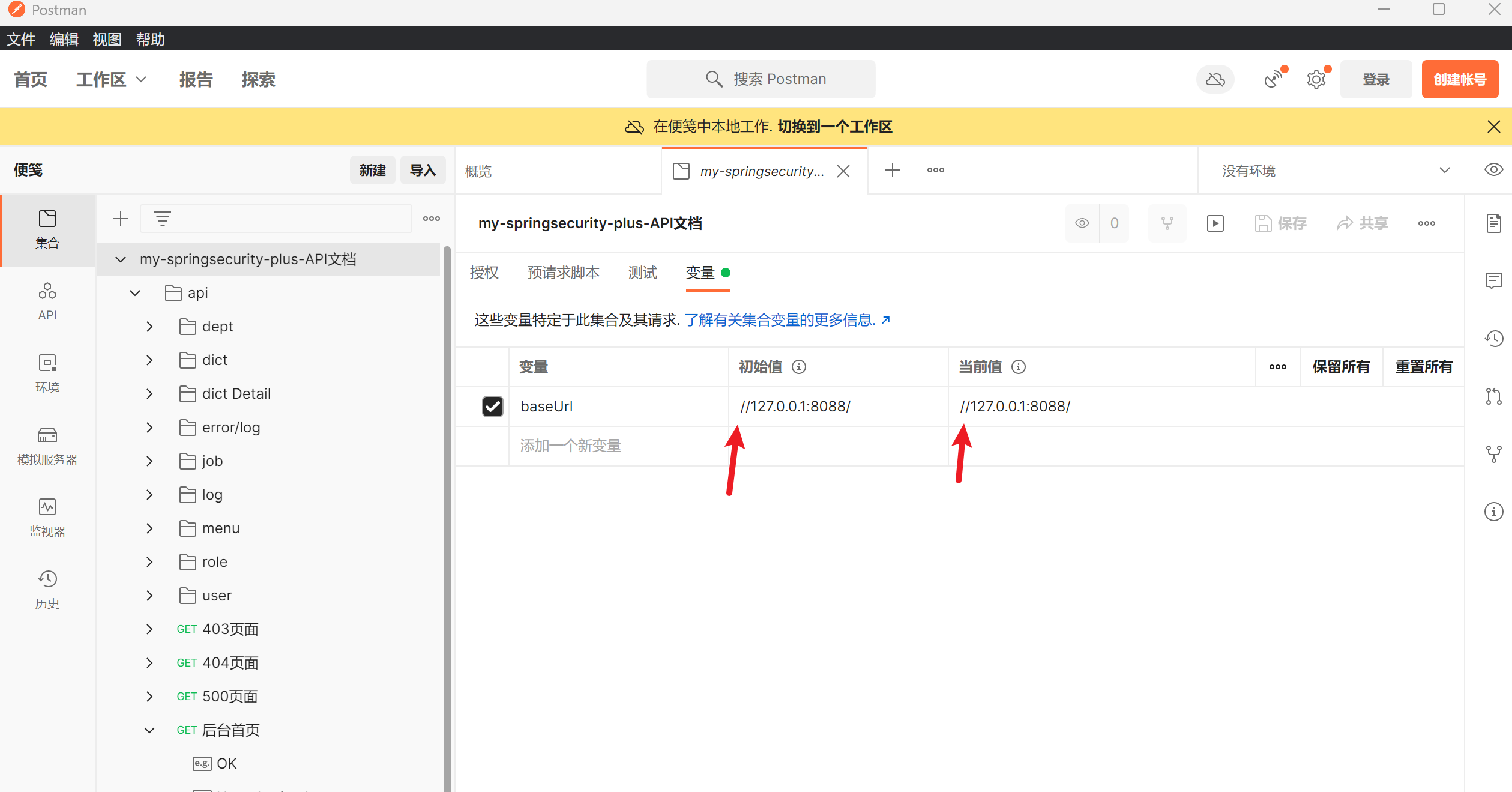The width and height of the screenshot is (1512, 792).
Task: Click the run collection play icon
Action: coord(1215,223)
